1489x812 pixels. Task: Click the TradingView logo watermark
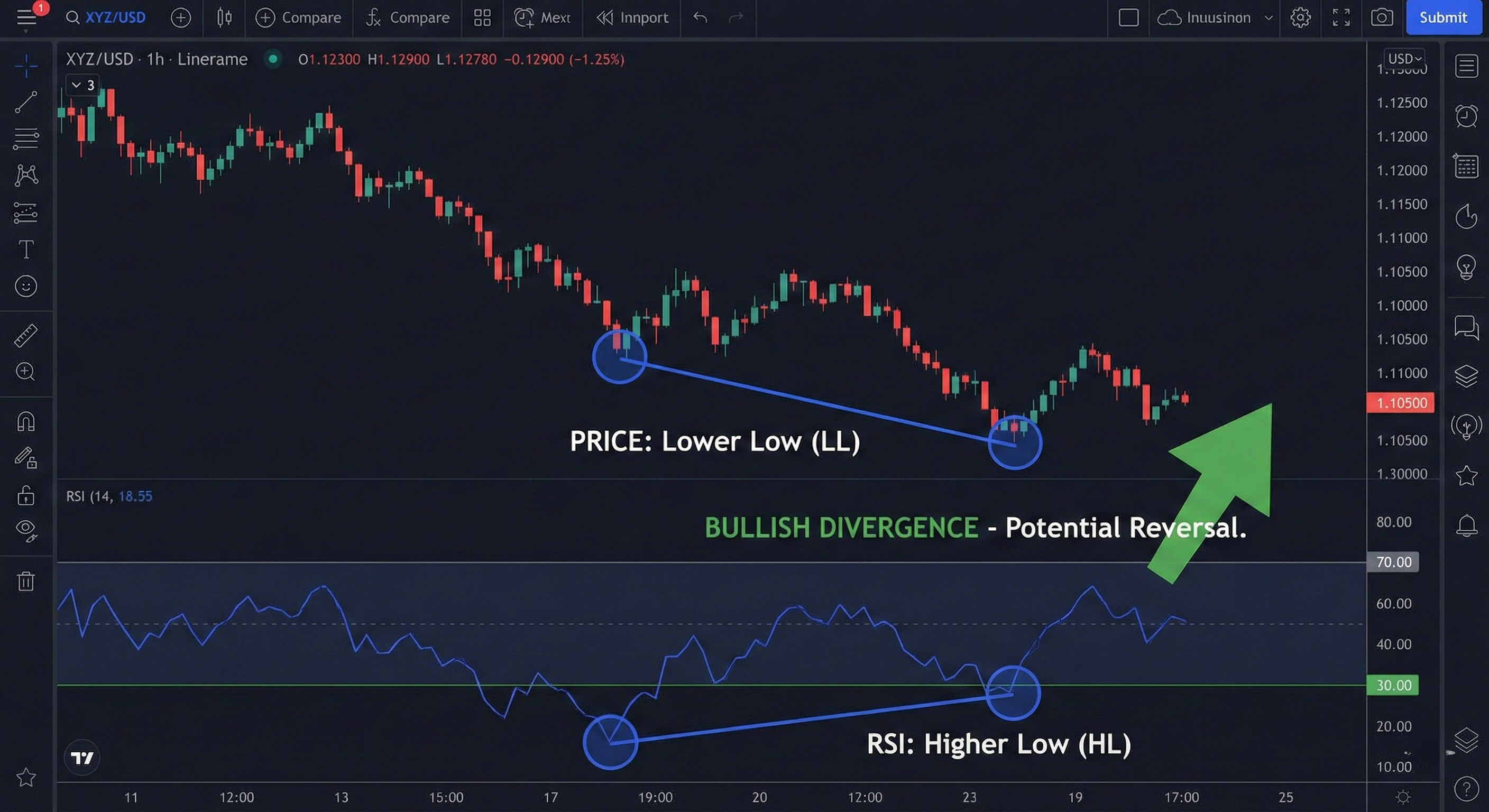coord(82,757)
